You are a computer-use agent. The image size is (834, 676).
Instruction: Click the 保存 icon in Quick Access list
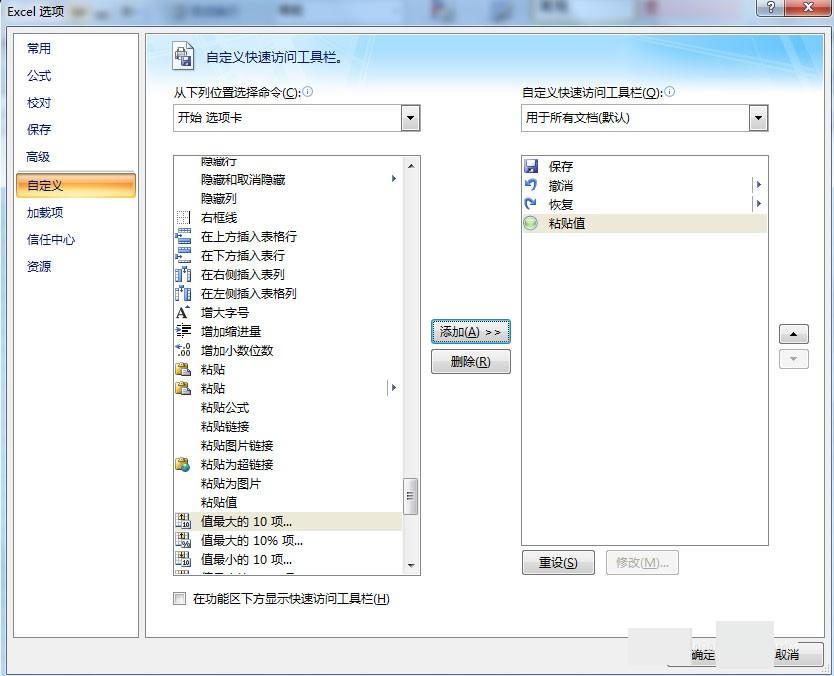tap(531, 166)
